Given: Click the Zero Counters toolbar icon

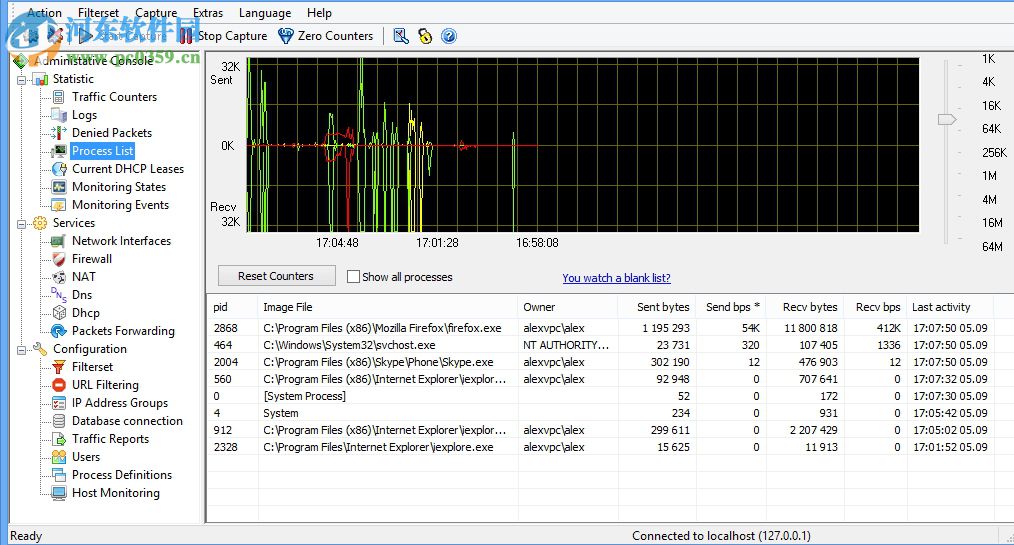Looking at the screenshot, I should 286,36.
